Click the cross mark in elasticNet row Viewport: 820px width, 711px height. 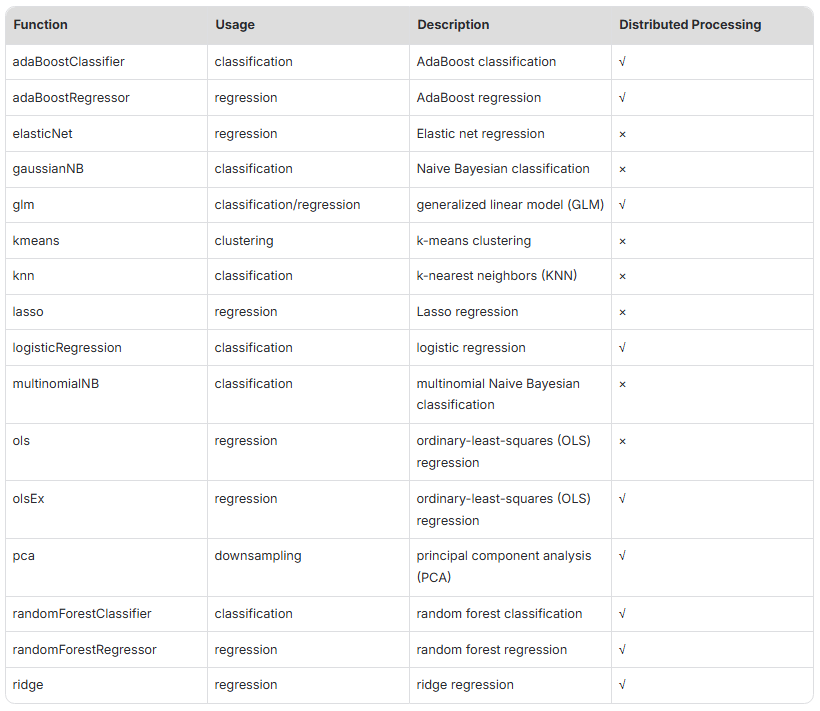(622, 134)
